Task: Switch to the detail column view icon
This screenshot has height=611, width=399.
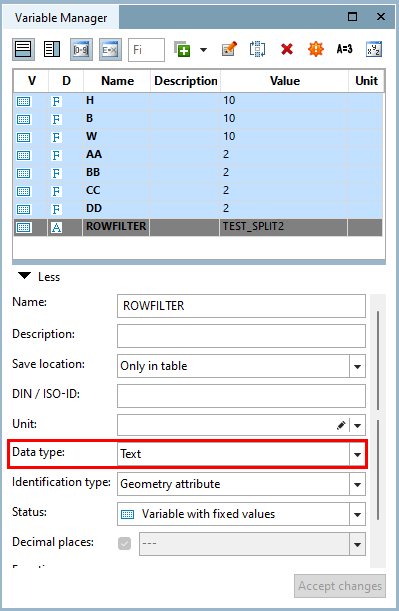Action: (x=52, y=49)
